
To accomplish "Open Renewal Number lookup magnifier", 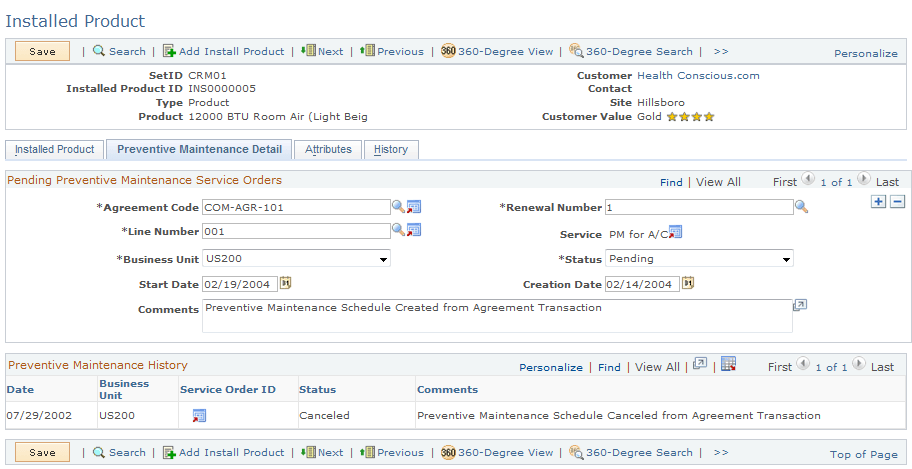I will 801,207.
